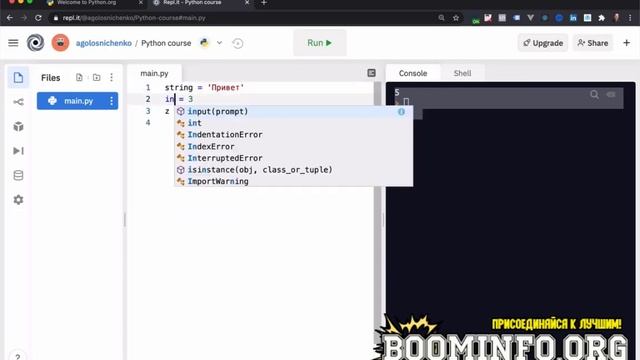Viewport: 640px width, 360px height.
Task: Click the browser address bar
Action: click(x=245, y=18)
